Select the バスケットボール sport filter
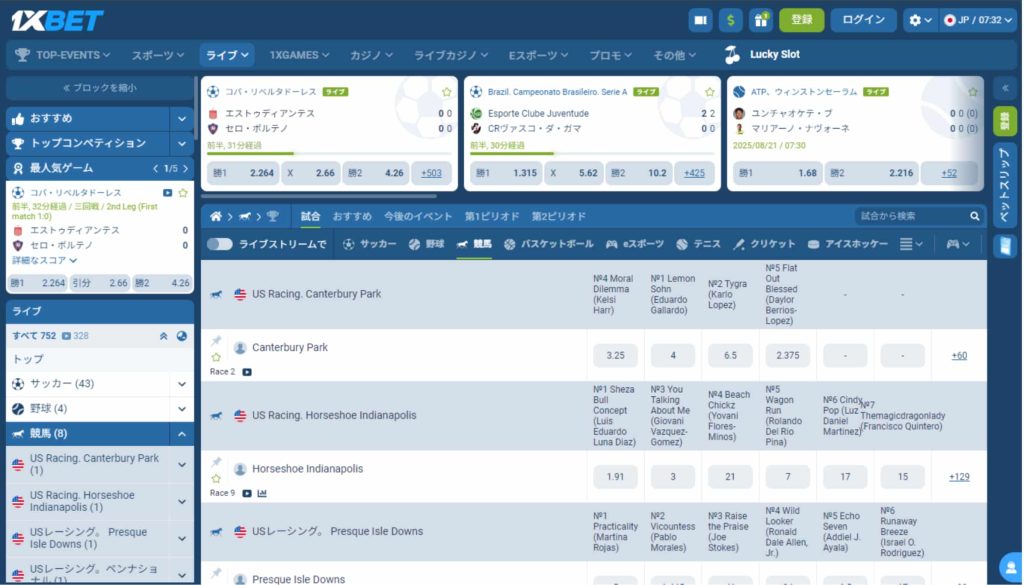 [x=549, y=244]
